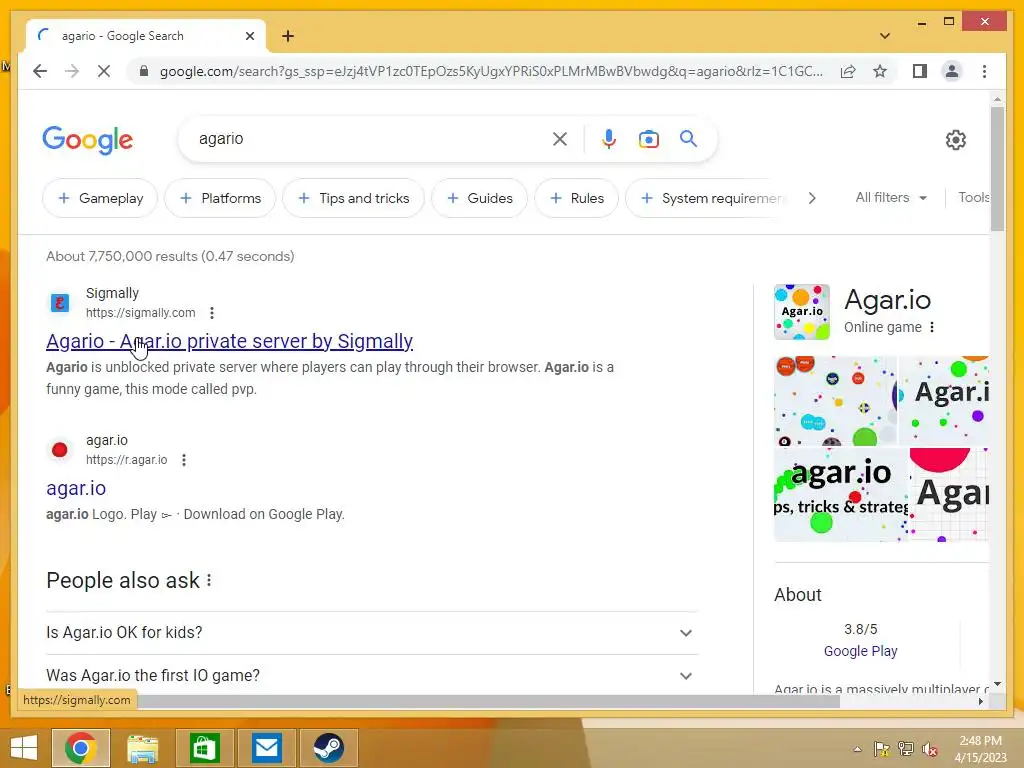Open the Chrome side panel icon
Image resolution: width=1024 pixels, height=768 pixels.
coord(920,71)
